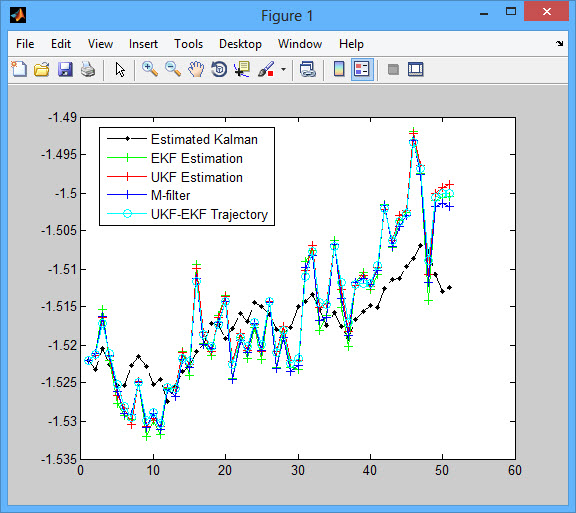
Task: Toggle the Insert Legend button
Action: point(362,69)
